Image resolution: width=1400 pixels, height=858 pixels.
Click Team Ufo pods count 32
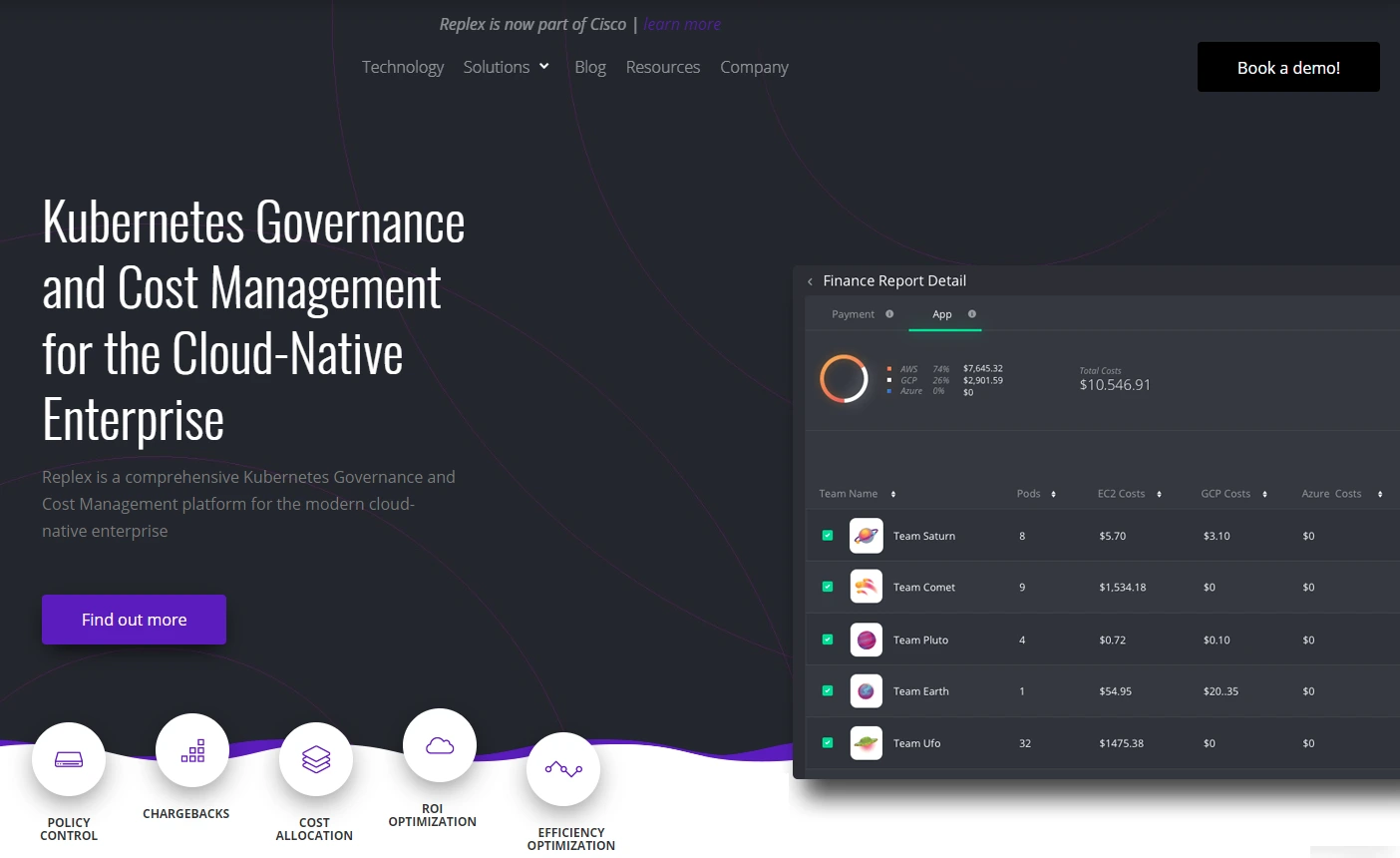pyautogui.click(x=1025, y=743)
